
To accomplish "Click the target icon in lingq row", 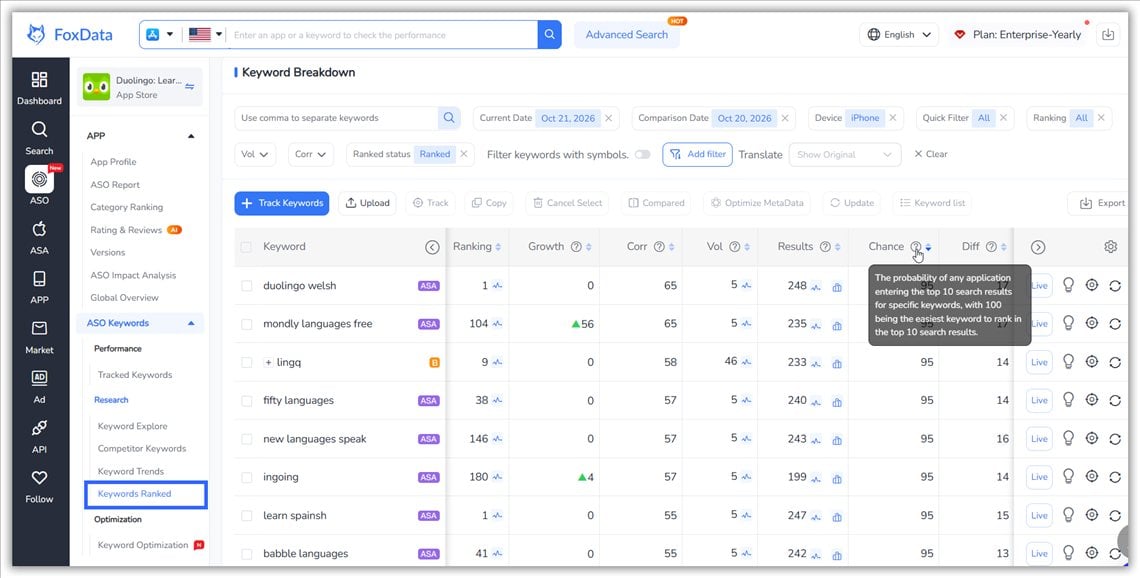I will [x=1091, y=361].
